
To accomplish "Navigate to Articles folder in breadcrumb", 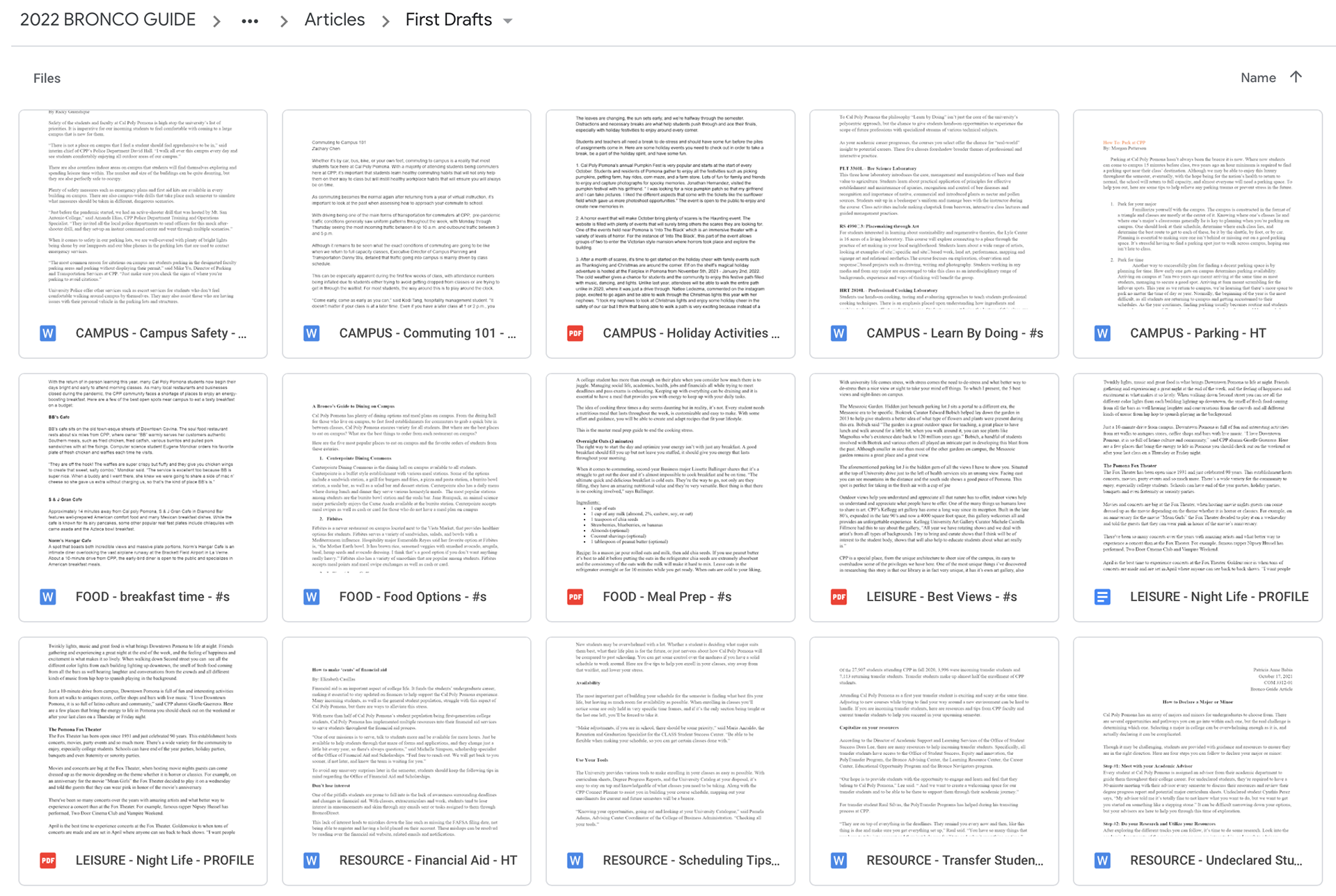I will [335, 19].
